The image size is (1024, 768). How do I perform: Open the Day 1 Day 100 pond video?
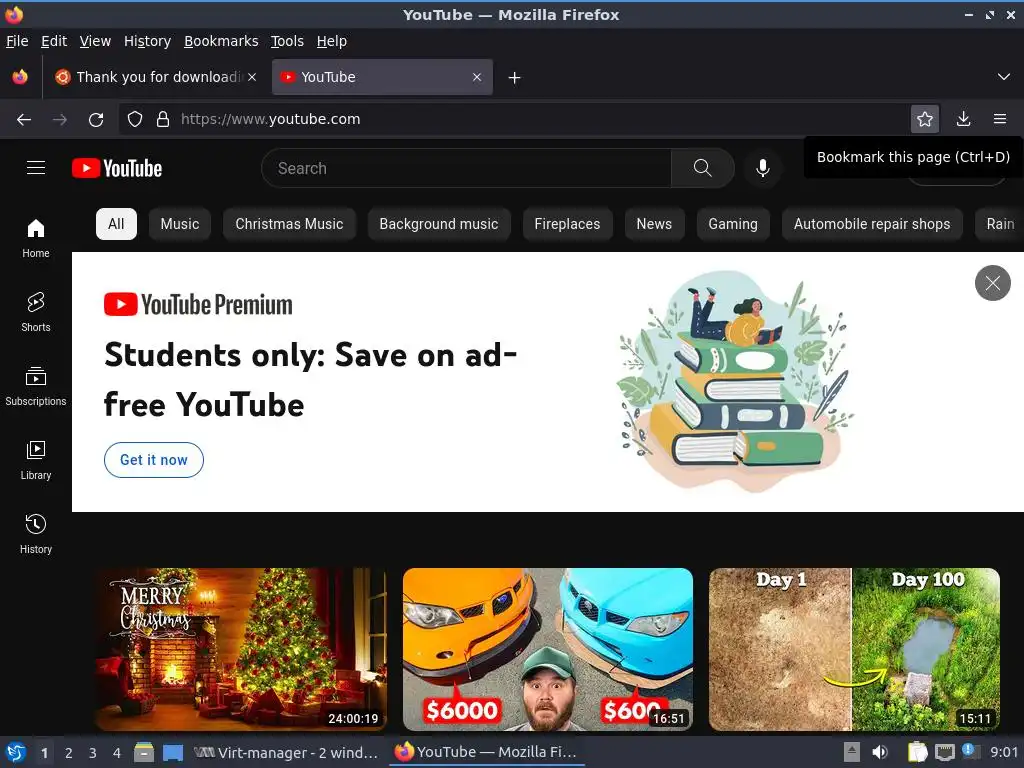[x=854, y=649]
